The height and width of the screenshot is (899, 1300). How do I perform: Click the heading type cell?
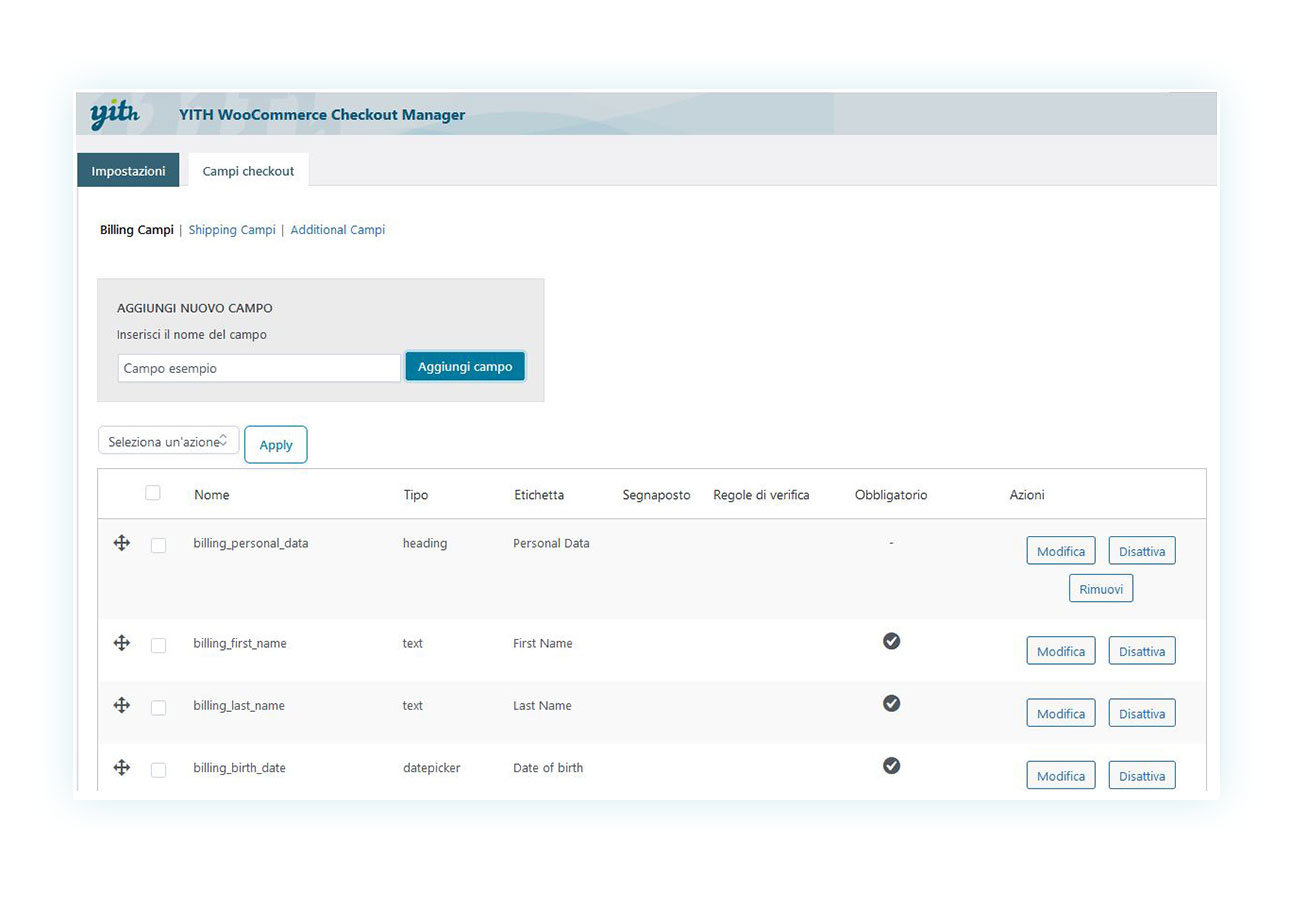(x=425, y=543)
